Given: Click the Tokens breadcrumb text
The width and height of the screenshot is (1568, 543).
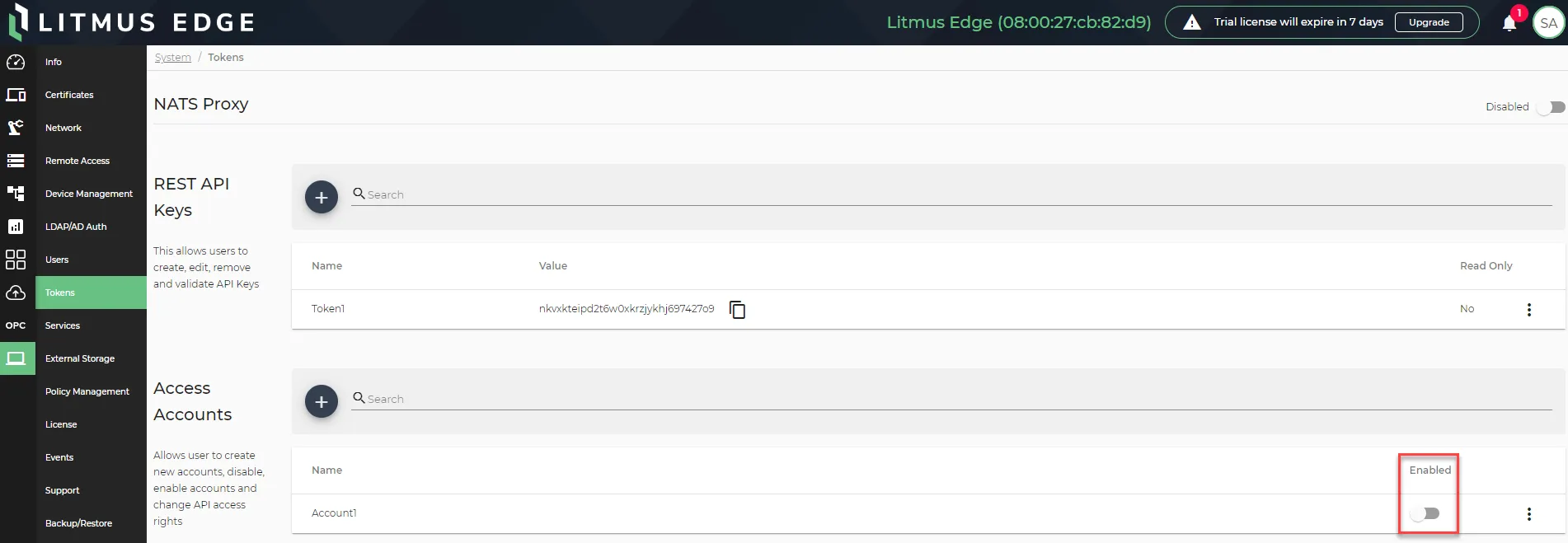Looking at the screenshot, I should pos(225,57).
